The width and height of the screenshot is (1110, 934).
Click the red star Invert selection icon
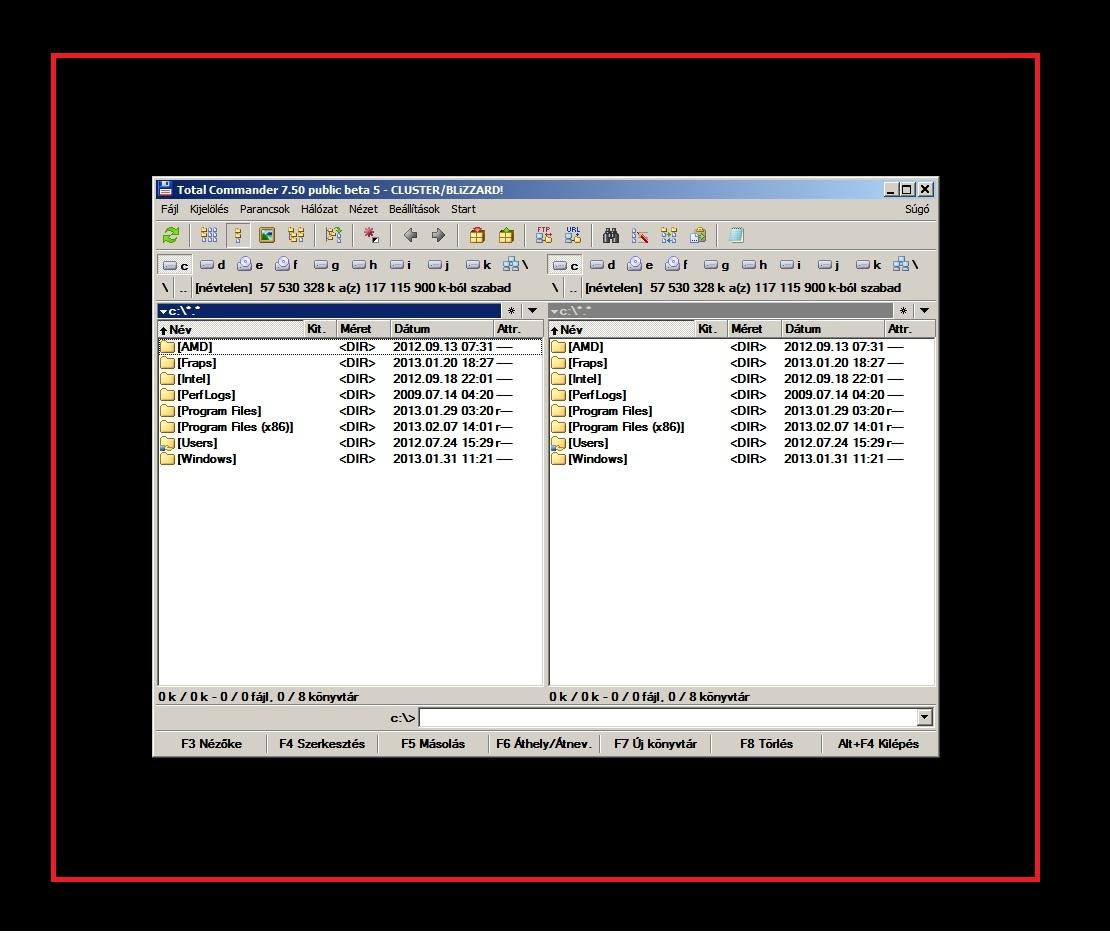(x=371, y=235)
